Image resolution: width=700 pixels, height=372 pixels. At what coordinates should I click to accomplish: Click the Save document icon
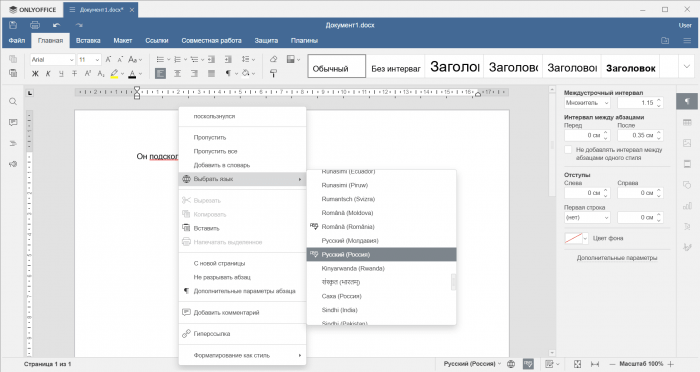point(13,25)
